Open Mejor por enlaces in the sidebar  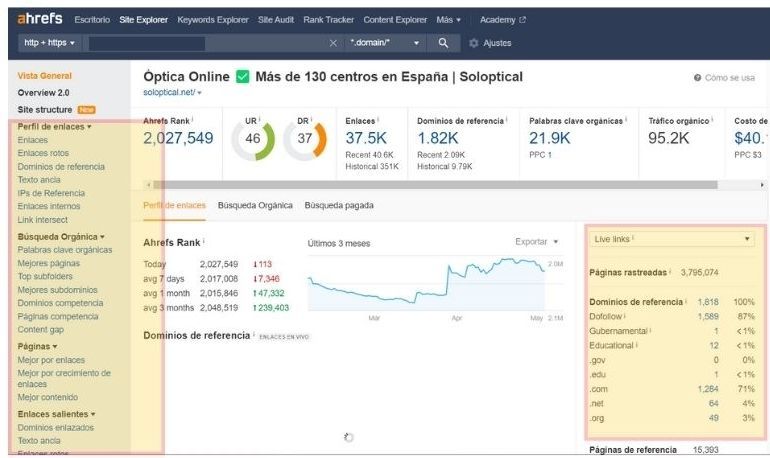pyautogui.click(x=51, y=360)
